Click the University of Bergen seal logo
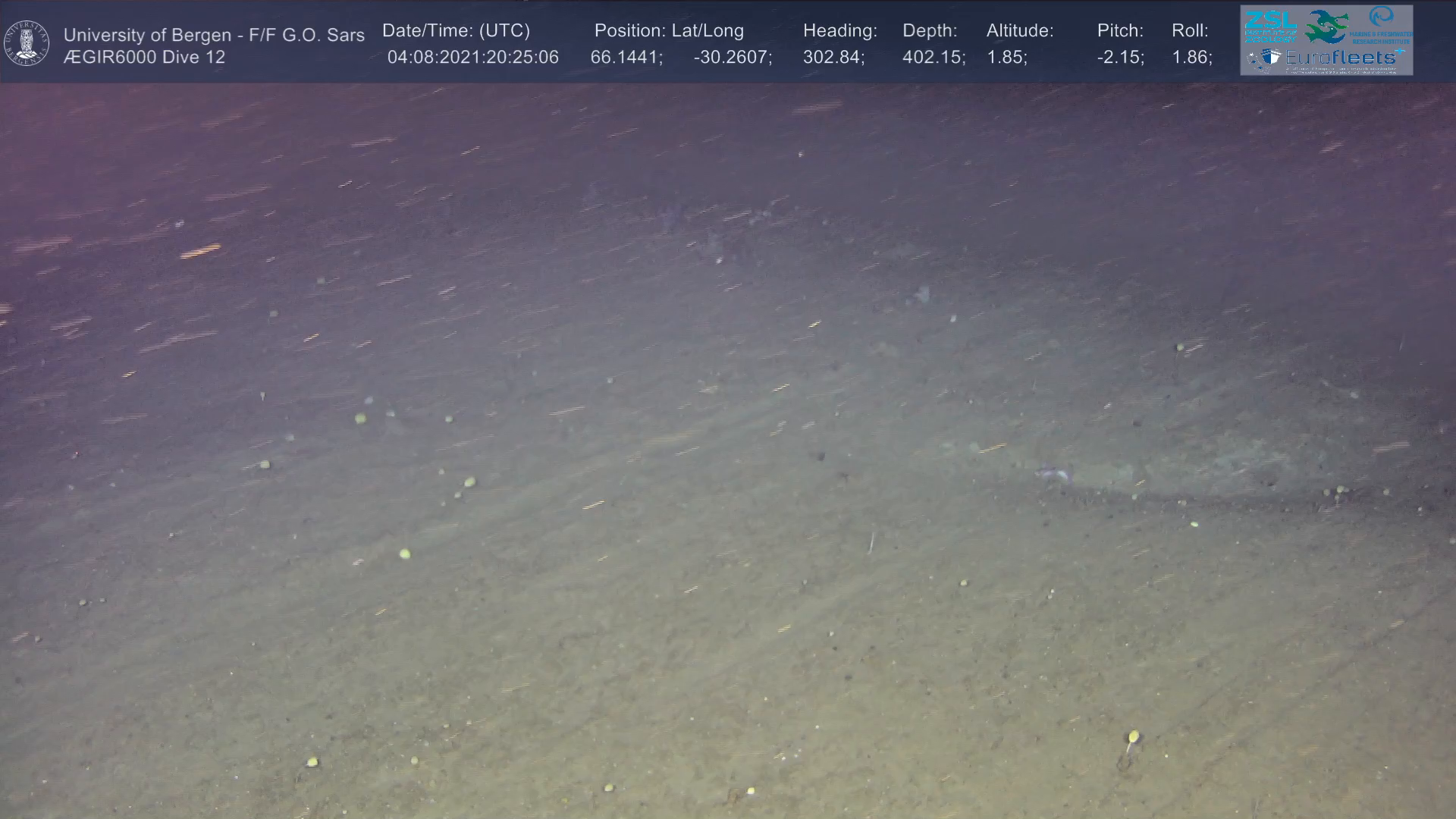 click(27, 42)
